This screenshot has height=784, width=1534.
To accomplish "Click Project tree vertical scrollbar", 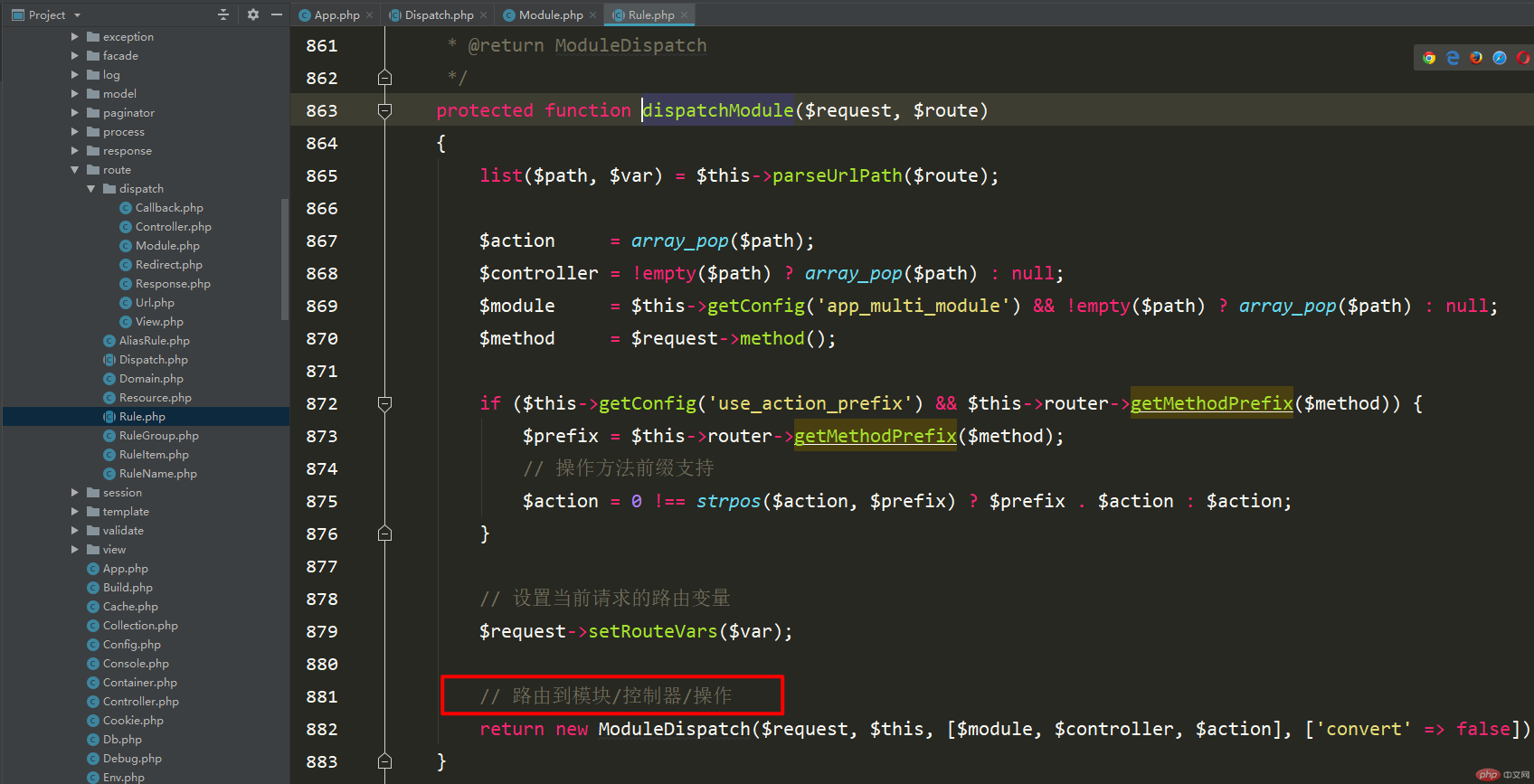I will (x=286, y=258).
